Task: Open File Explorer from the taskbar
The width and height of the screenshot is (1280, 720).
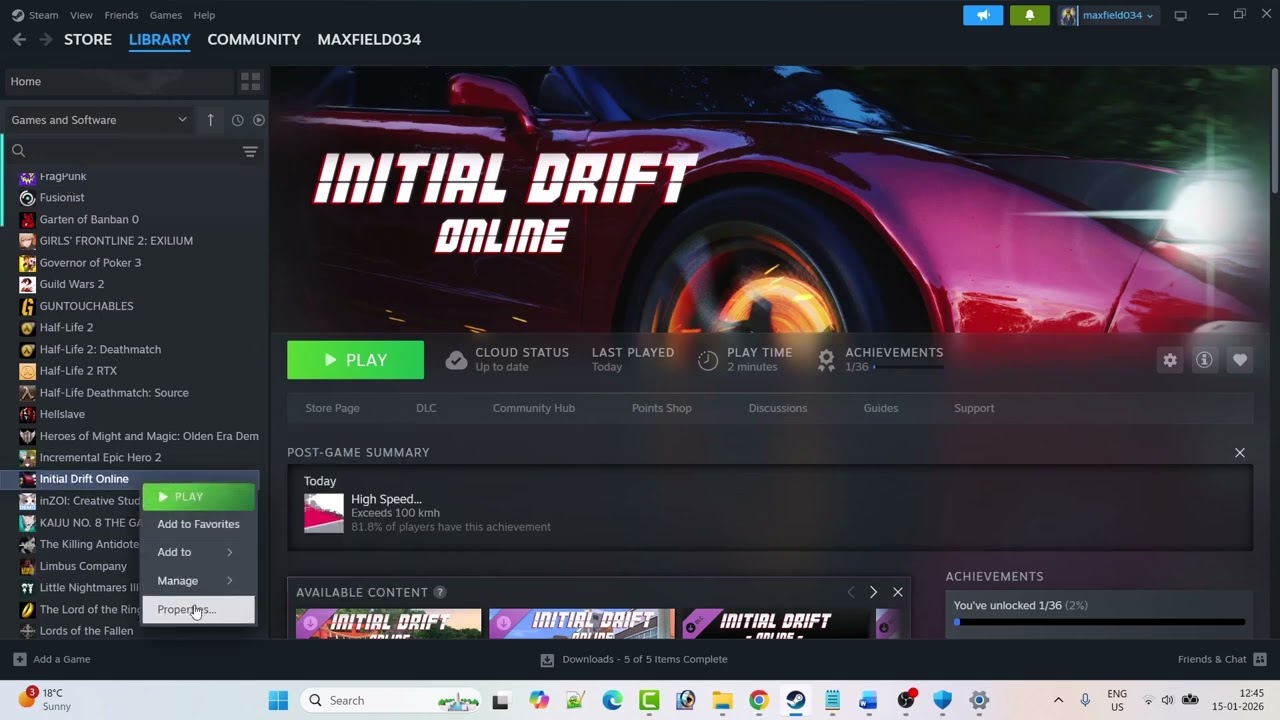Action: point(722,700)
